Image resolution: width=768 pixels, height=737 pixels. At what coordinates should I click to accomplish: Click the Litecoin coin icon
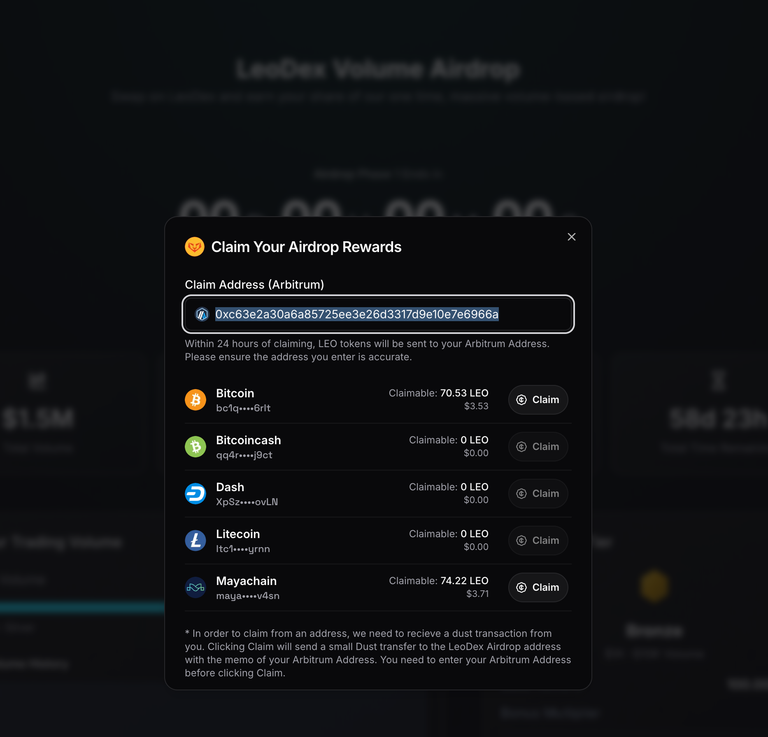point(195,541)
